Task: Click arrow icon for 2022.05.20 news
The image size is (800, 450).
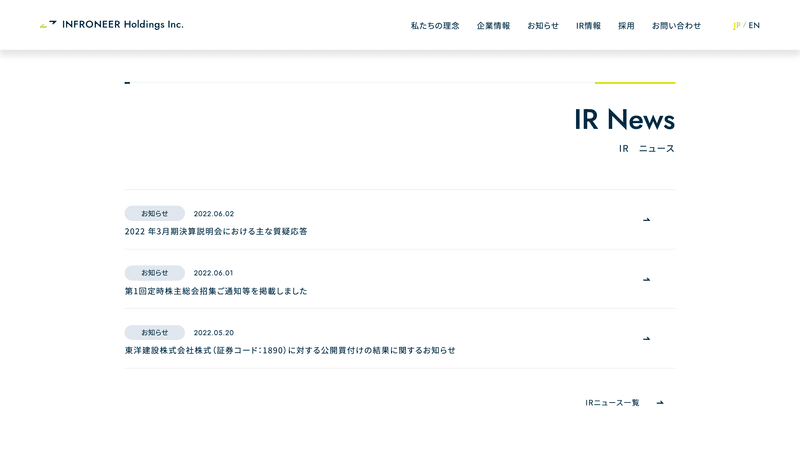Action: [x=646, y=339]
